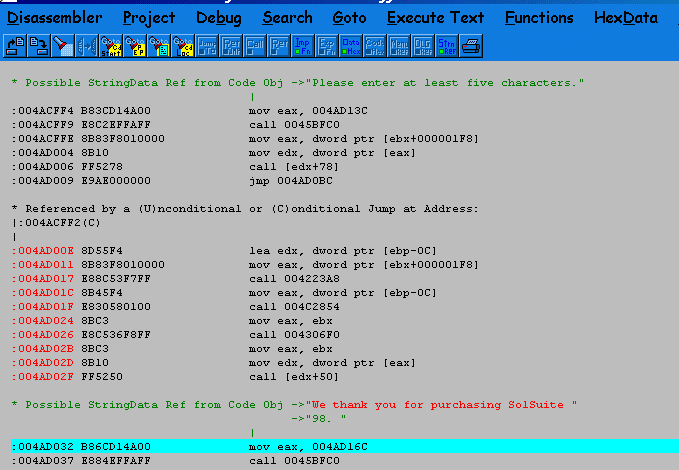Click the Goto Code Location icon
679x470 pixels.
tap(182, 45)
